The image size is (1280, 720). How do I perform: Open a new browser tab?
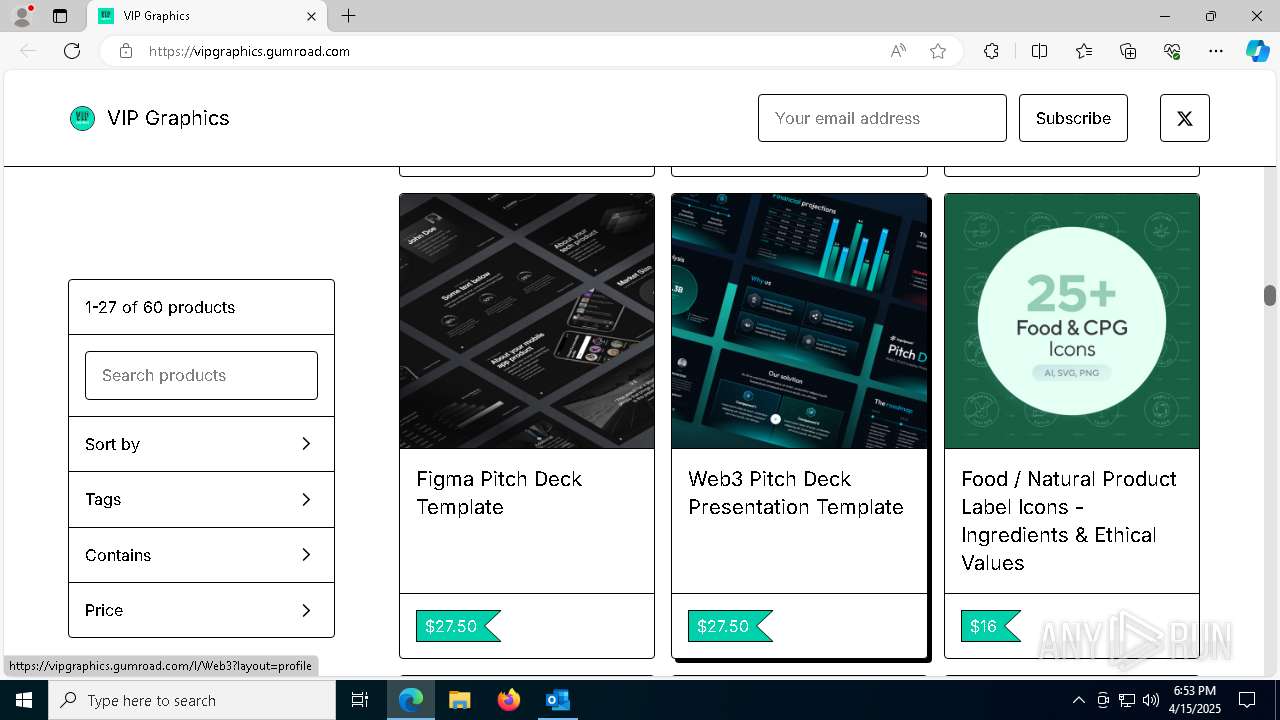pos(348,16)
